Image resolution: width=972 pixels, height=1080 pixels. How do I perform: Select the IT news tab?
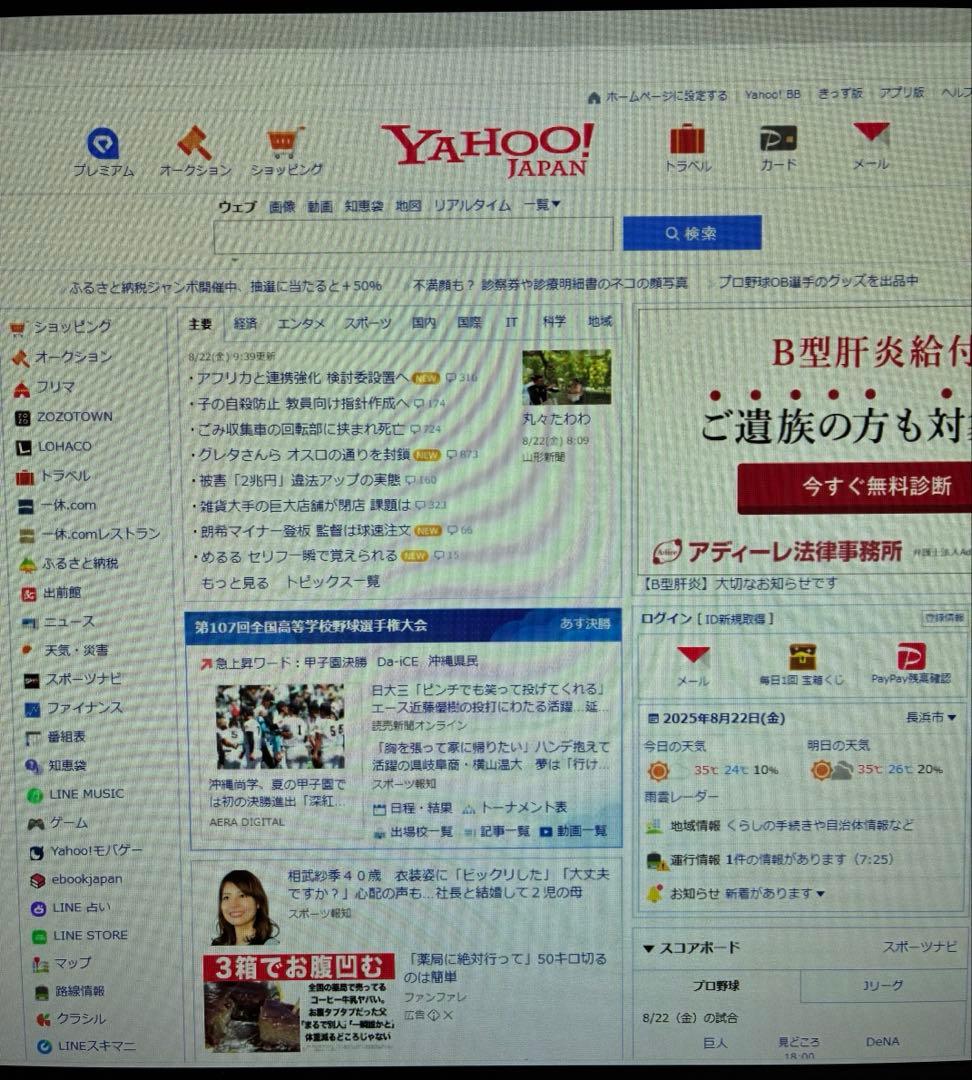pyautogui.click(x=511, y=322)
